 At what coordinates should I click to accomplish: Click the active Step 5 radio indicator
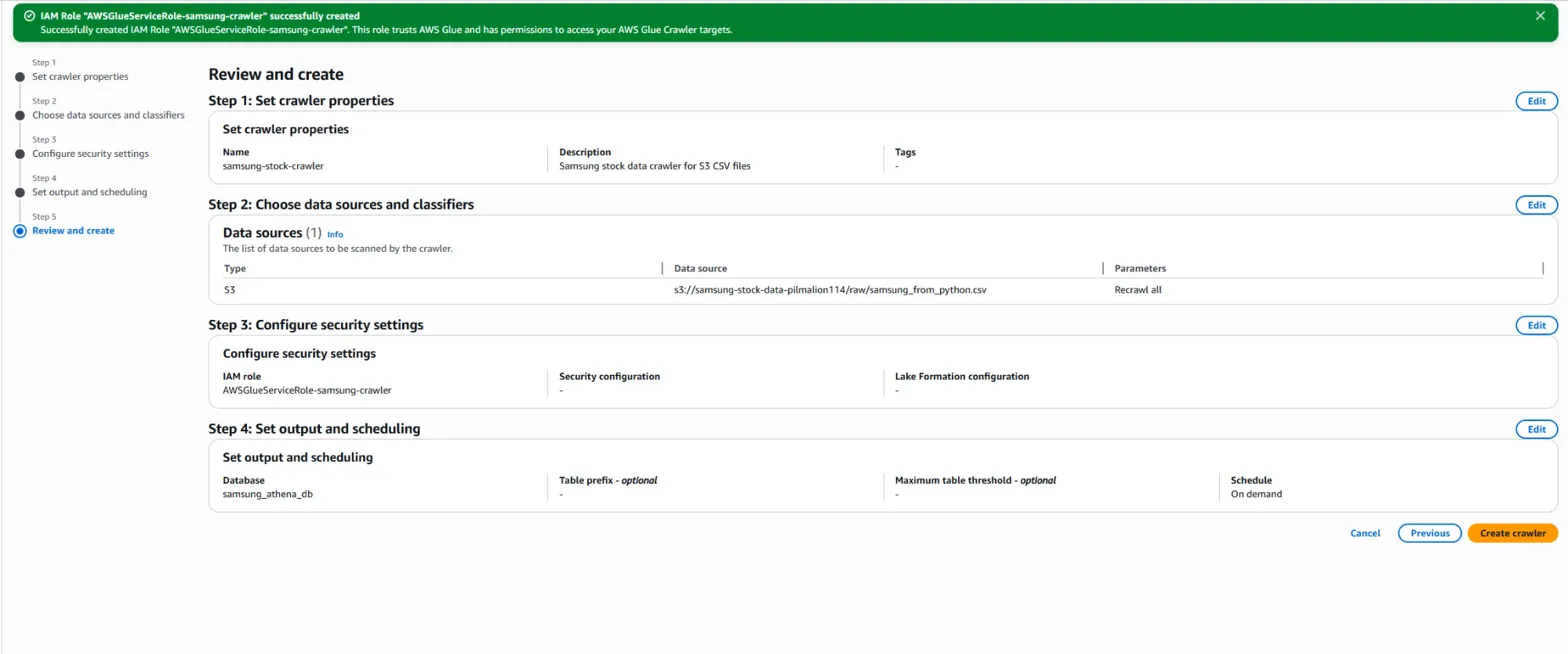coord(19,231)
